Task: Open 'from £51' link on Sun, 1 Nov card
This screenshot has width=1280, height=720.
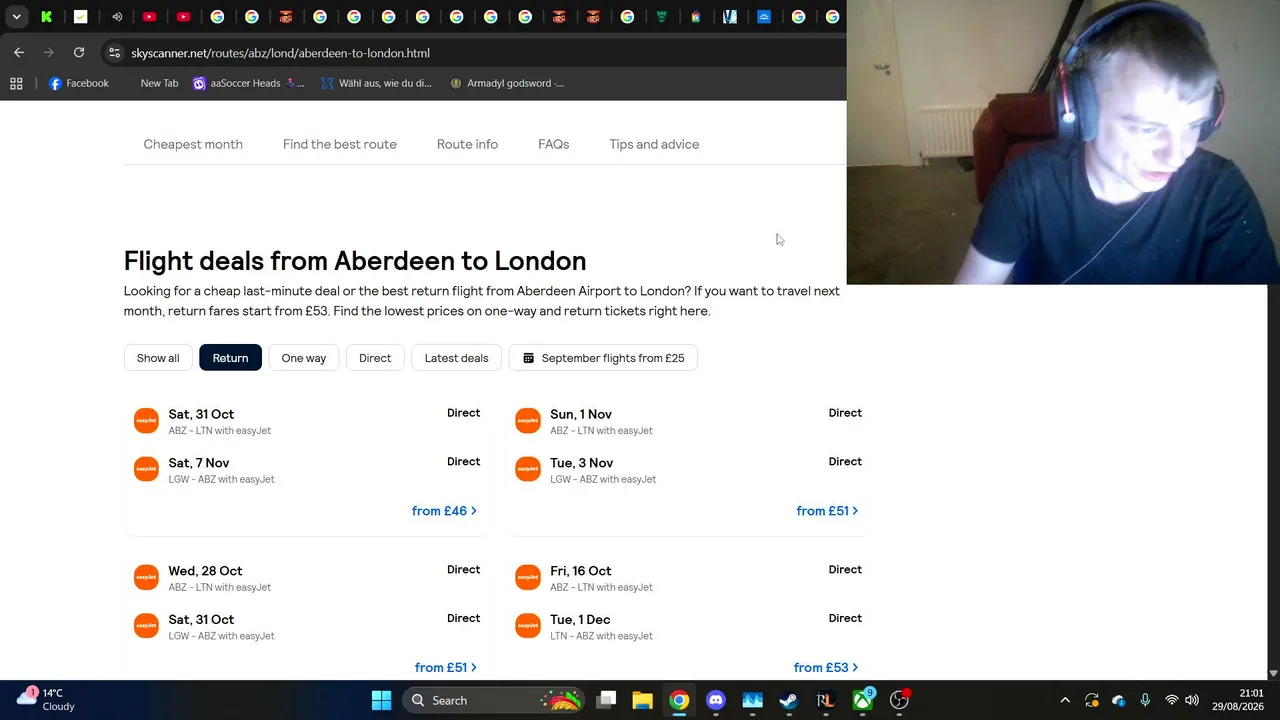Action: pos(827,511)
